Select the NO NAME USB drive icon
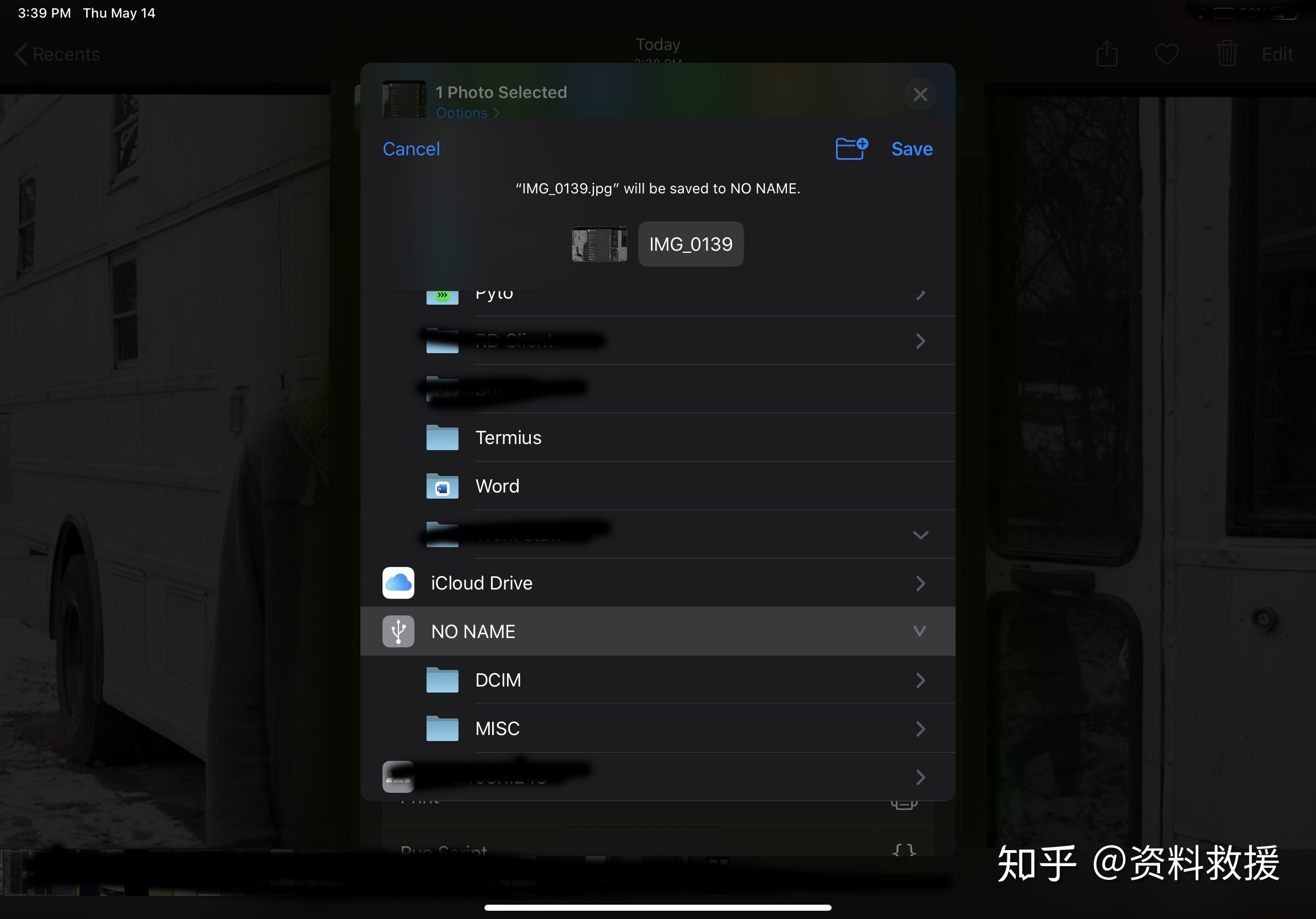This screenshot has width=1316, height=919. (398, 631)
